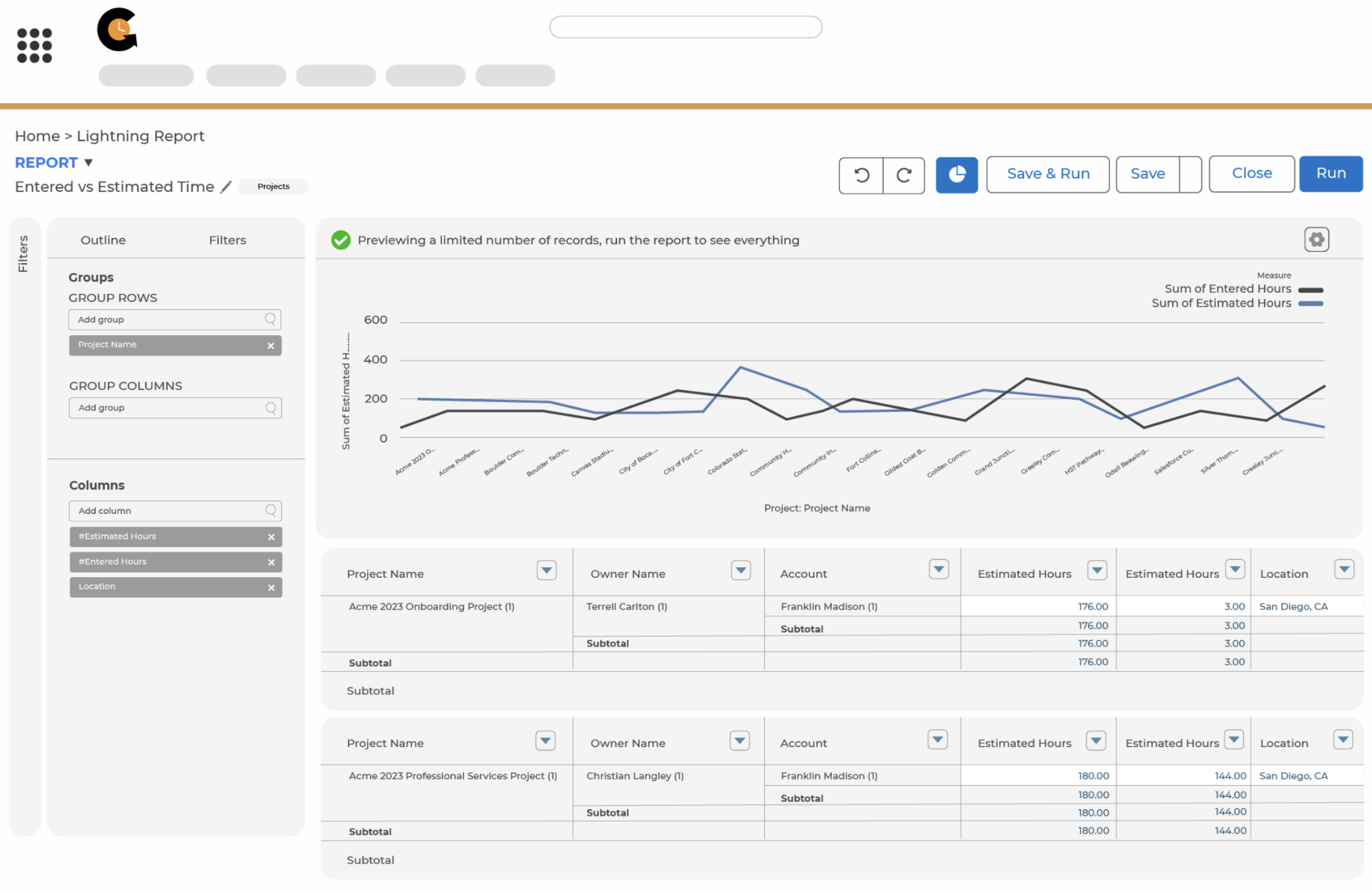Image resolution: width=1372 pixels, height=891 pixels.
Task: Click the redo arrow icon
Action: [x=904, y=175]
